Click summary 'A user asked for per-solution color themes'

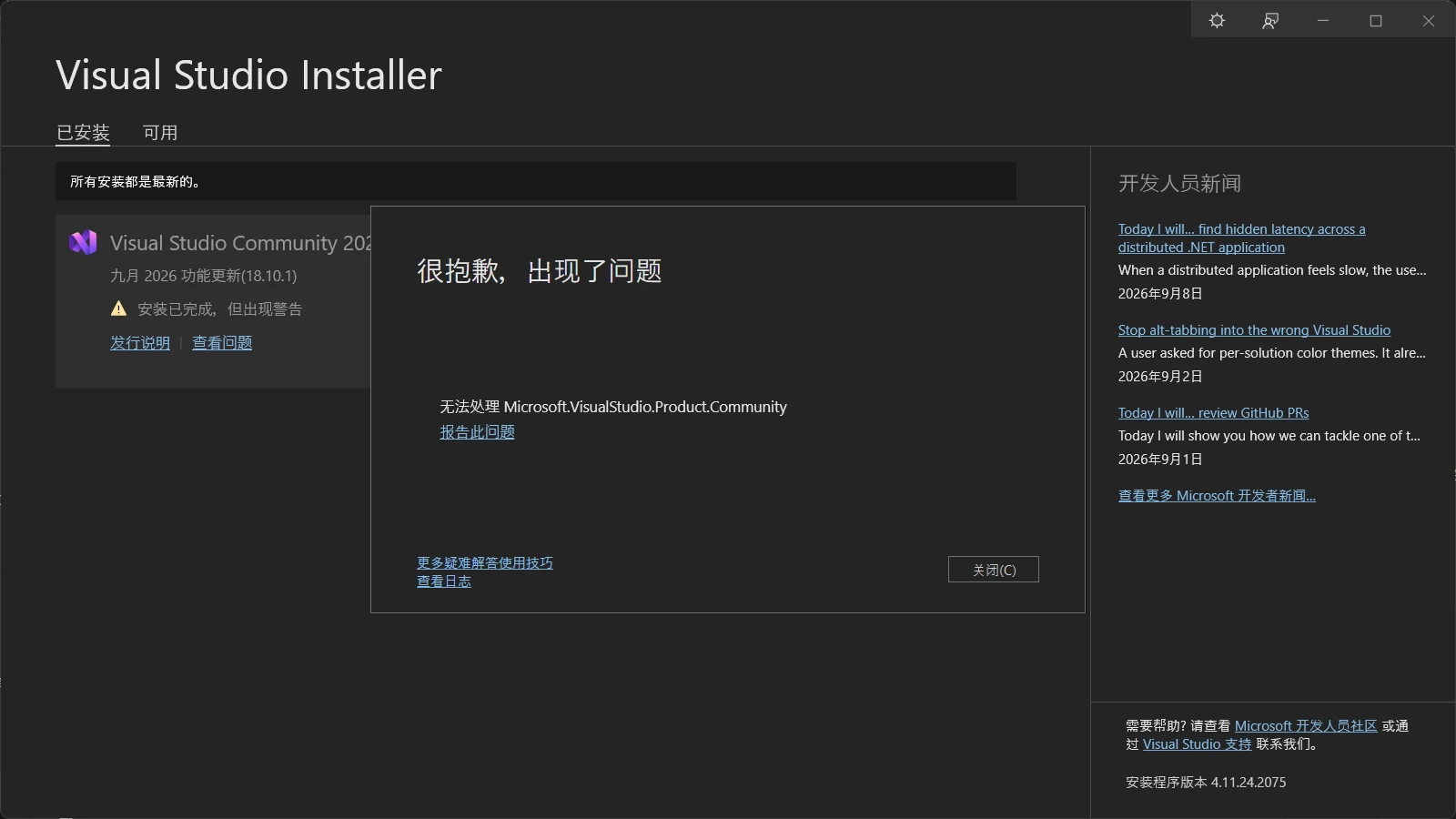click(1272, 353)
